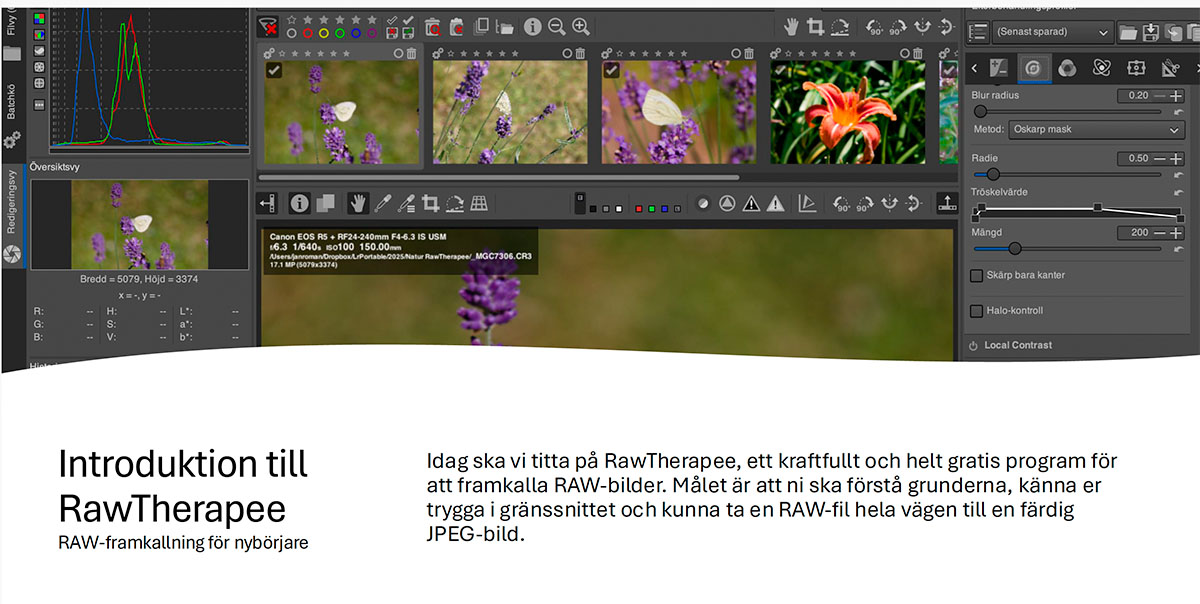Open the Senast sparad profile dropdown
This screenshot has width=1200, height=604.
[x=1052, y=32]
